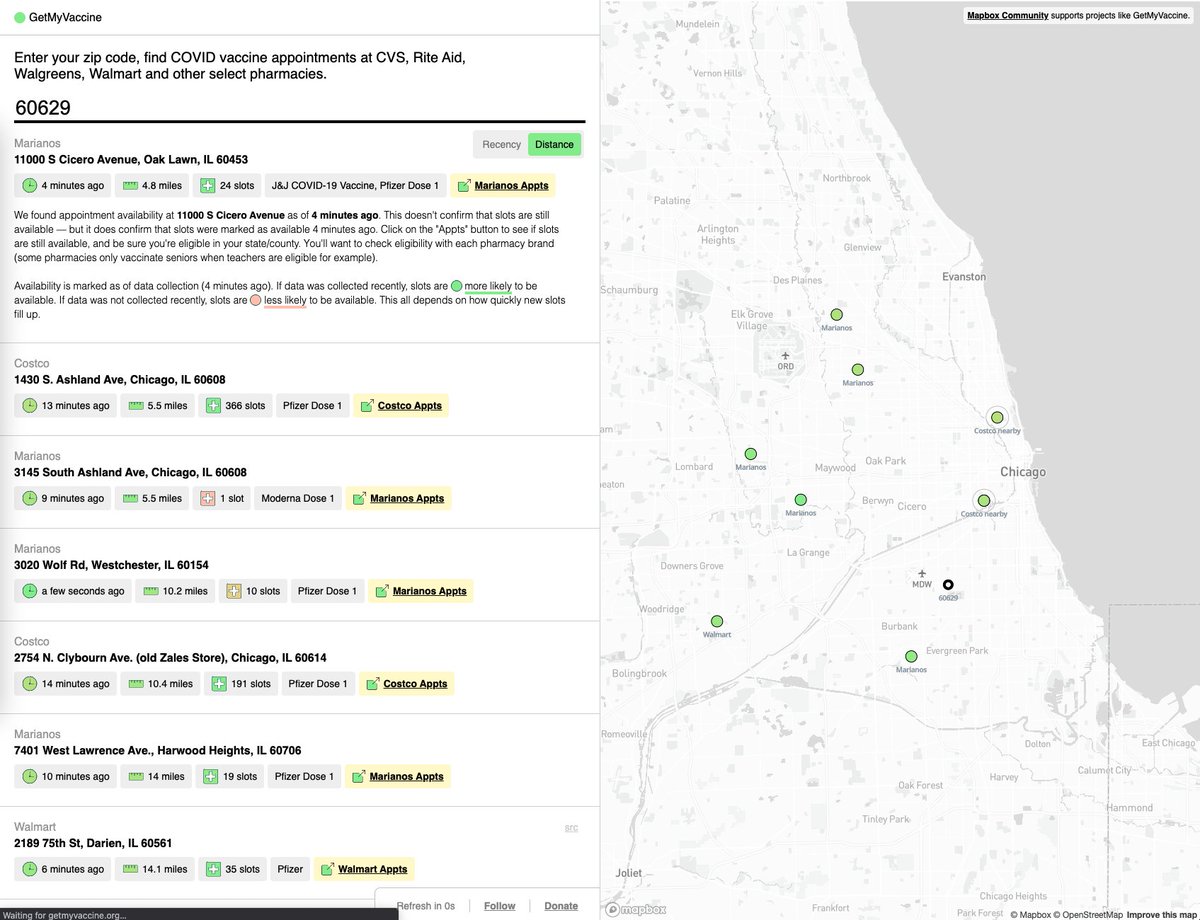Select Marianos marker east of ORD airport
This screenshot has width=1200, height=920.
[x=857, y=369]
